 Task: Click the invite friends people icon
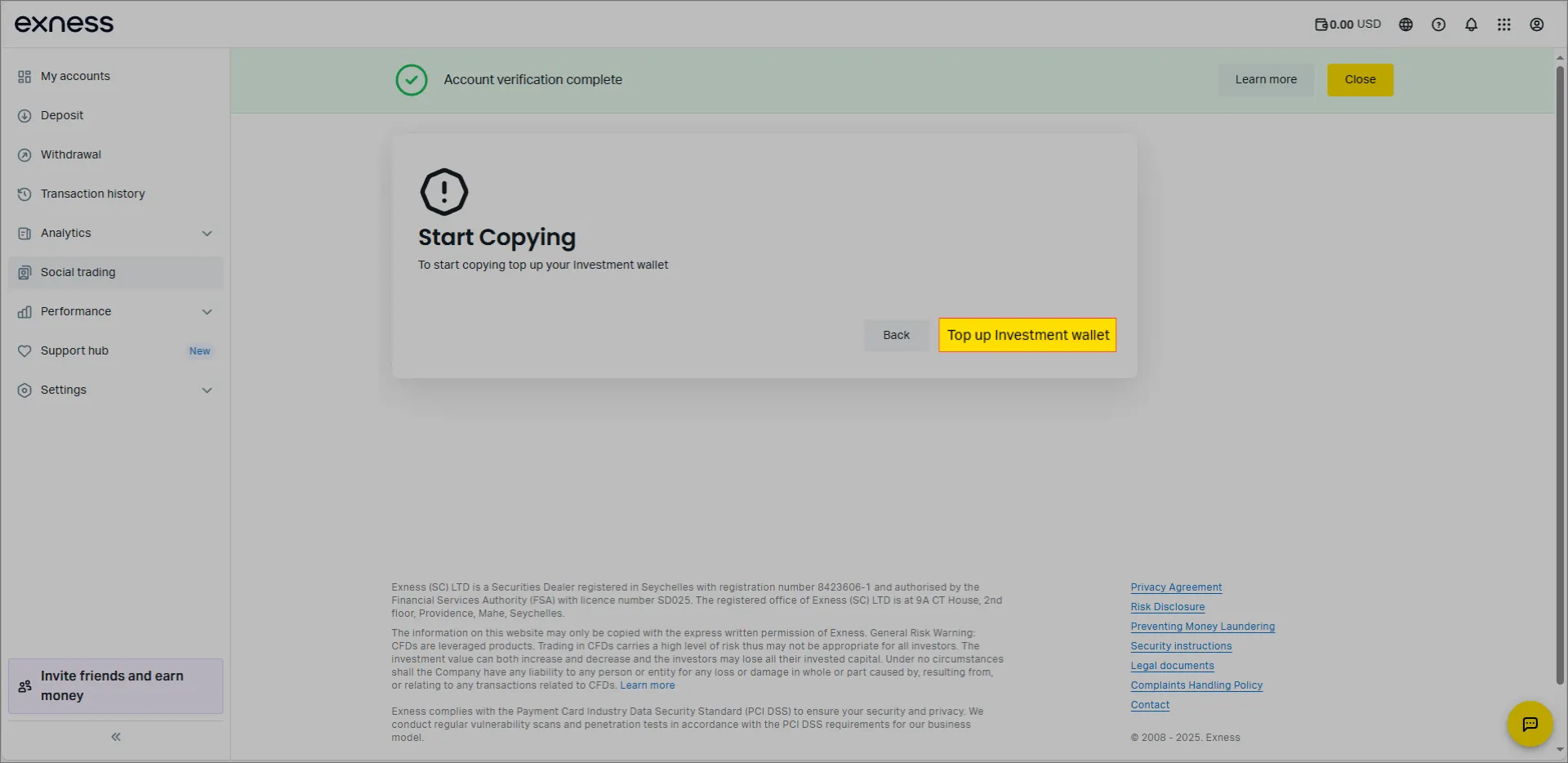(24, 686)
